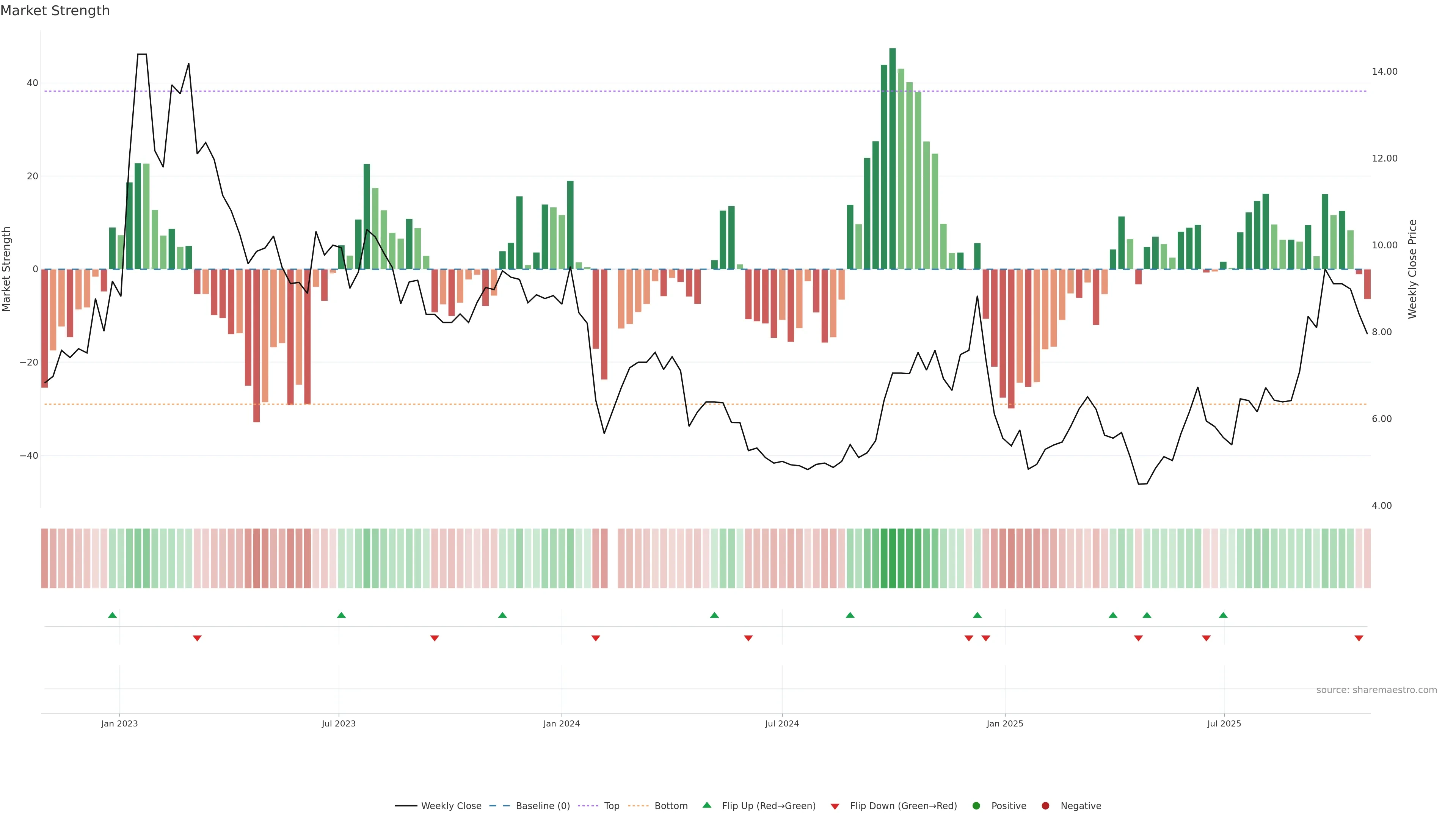Image resolution: width=1456 pixels, height=819 pixels.
Task: Click the green Flip Up triangle legend icon
Action: click(x=706, y=805)
